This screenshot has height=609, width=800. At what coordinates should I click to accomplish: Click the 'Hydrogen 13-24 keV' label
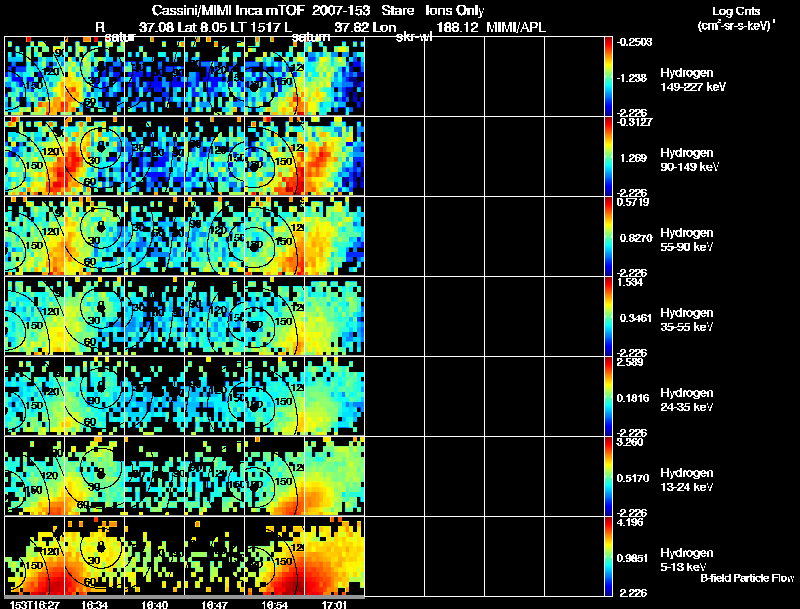[687, 480]
